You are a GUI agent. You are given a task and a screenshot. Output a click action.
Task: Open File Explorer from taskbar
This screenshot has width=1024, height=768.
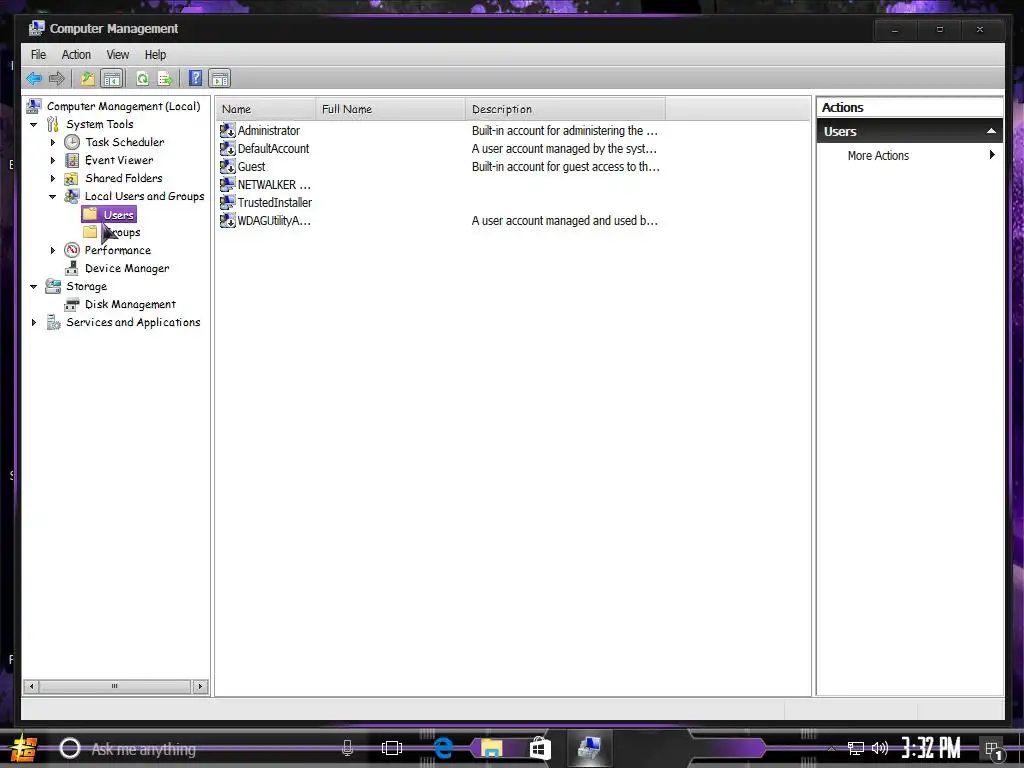point(491,748)
